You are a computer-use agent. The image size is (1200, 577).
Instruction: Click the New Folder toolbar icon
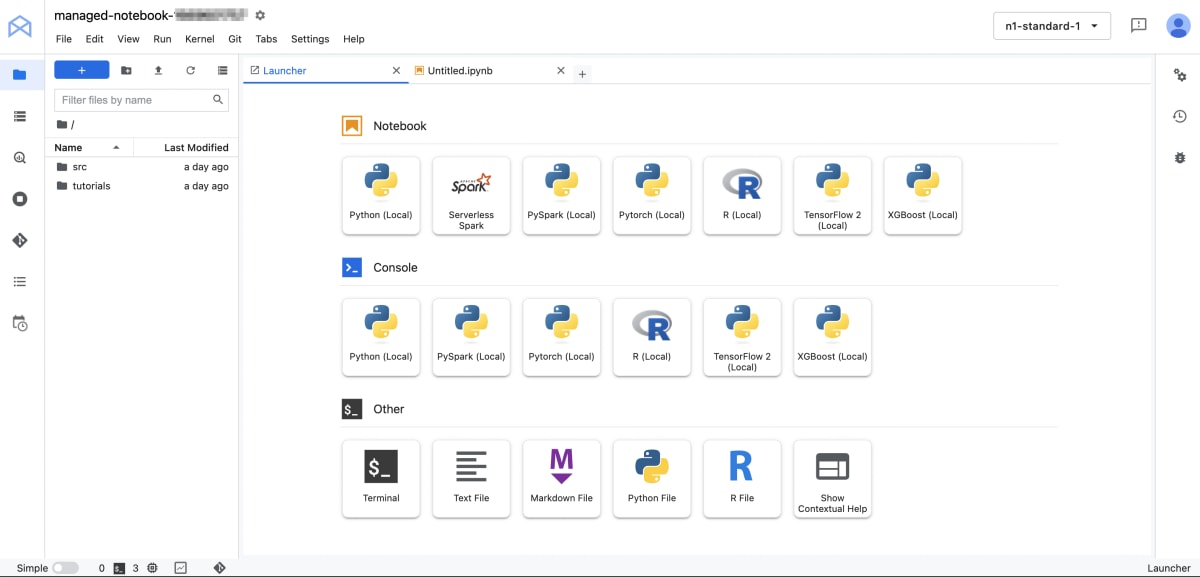point(126,70)
